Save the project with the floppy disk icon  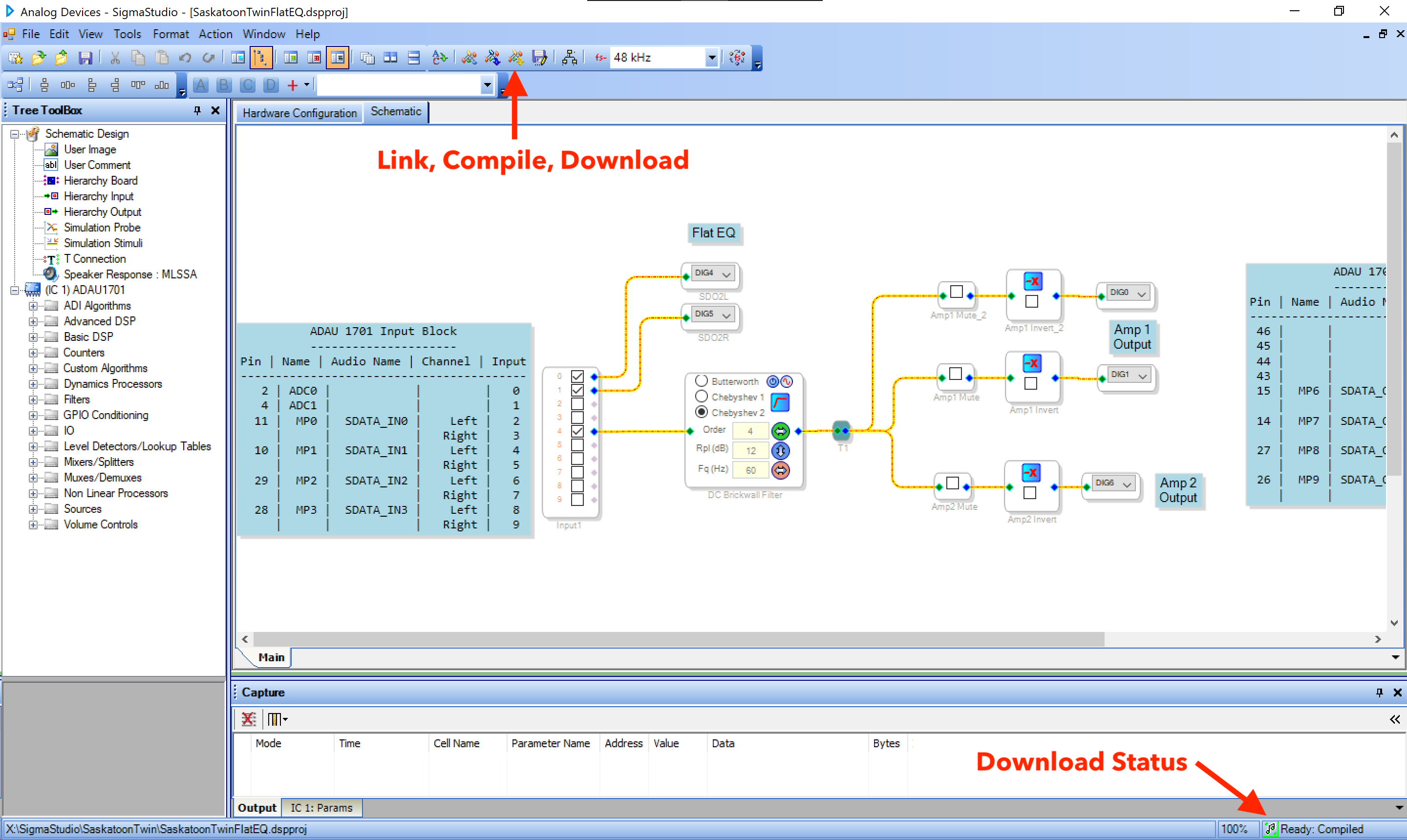(85, 58)
